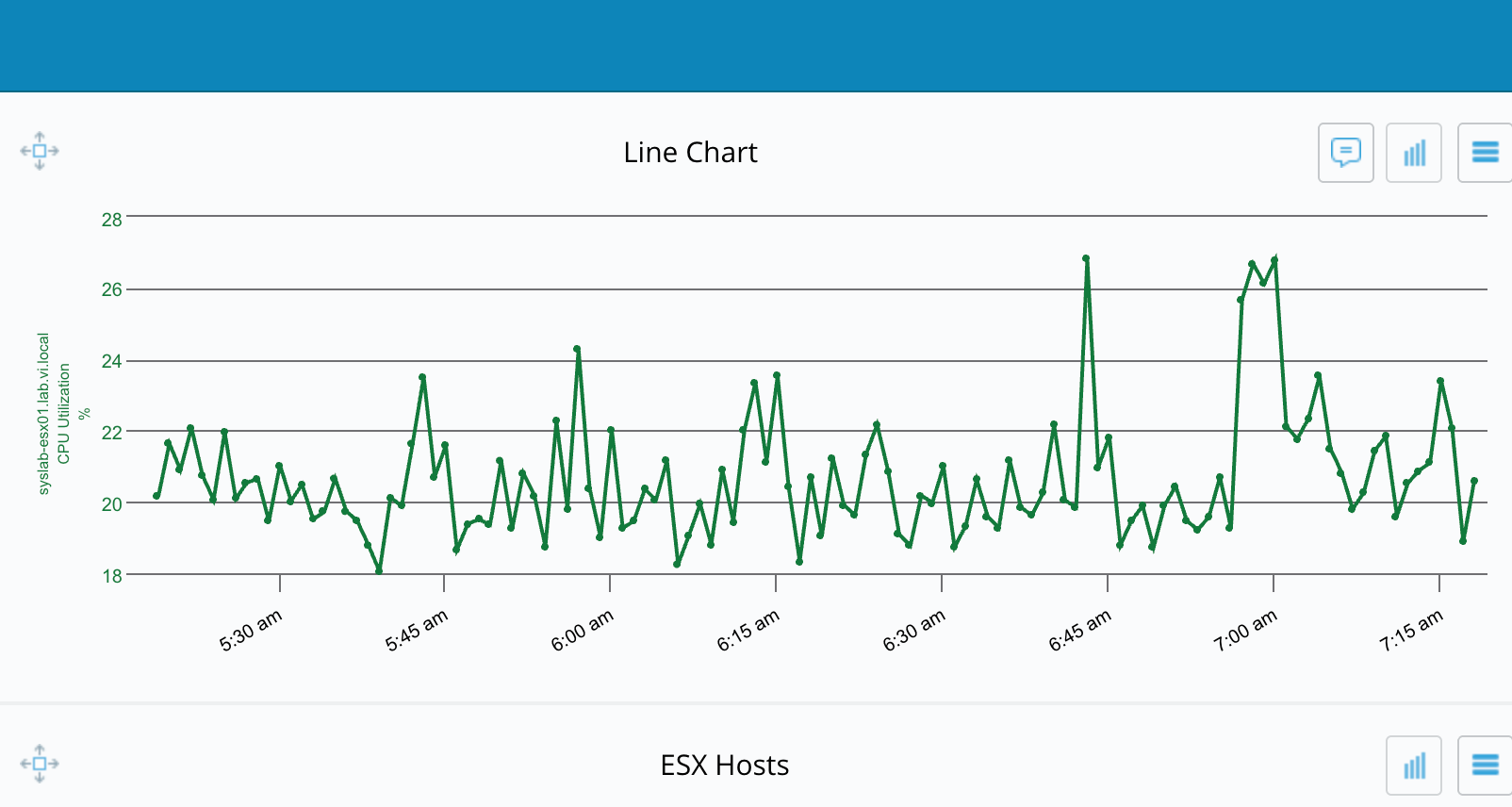Click the syslab-esx01.lab.vi.local axis label

coord(43,414)
